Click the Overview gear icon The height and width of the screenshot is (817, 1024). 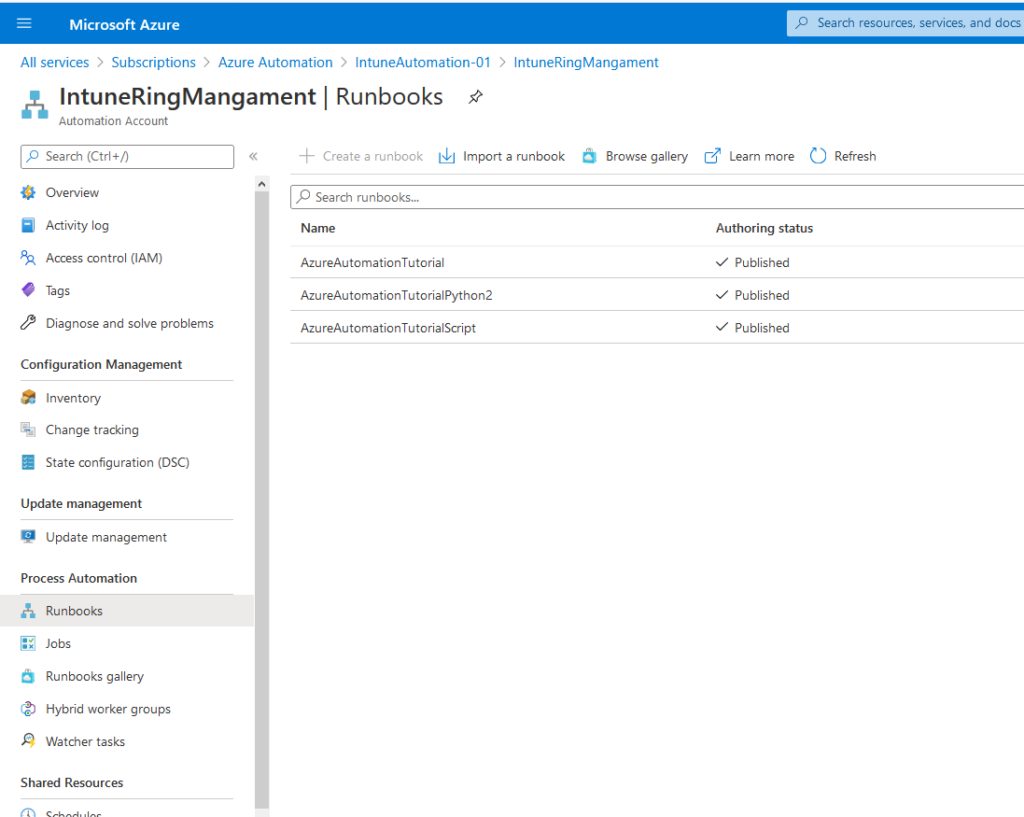28,192
